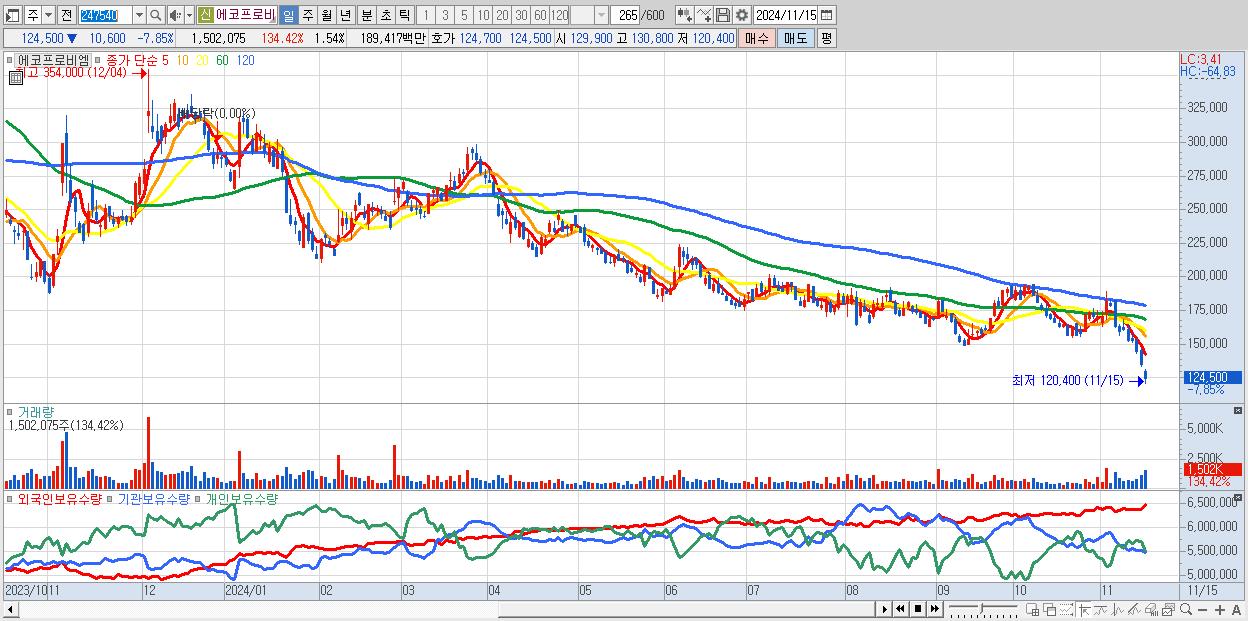Click the eraser tool icon
1248x621 pixels.
point(1151,610)
